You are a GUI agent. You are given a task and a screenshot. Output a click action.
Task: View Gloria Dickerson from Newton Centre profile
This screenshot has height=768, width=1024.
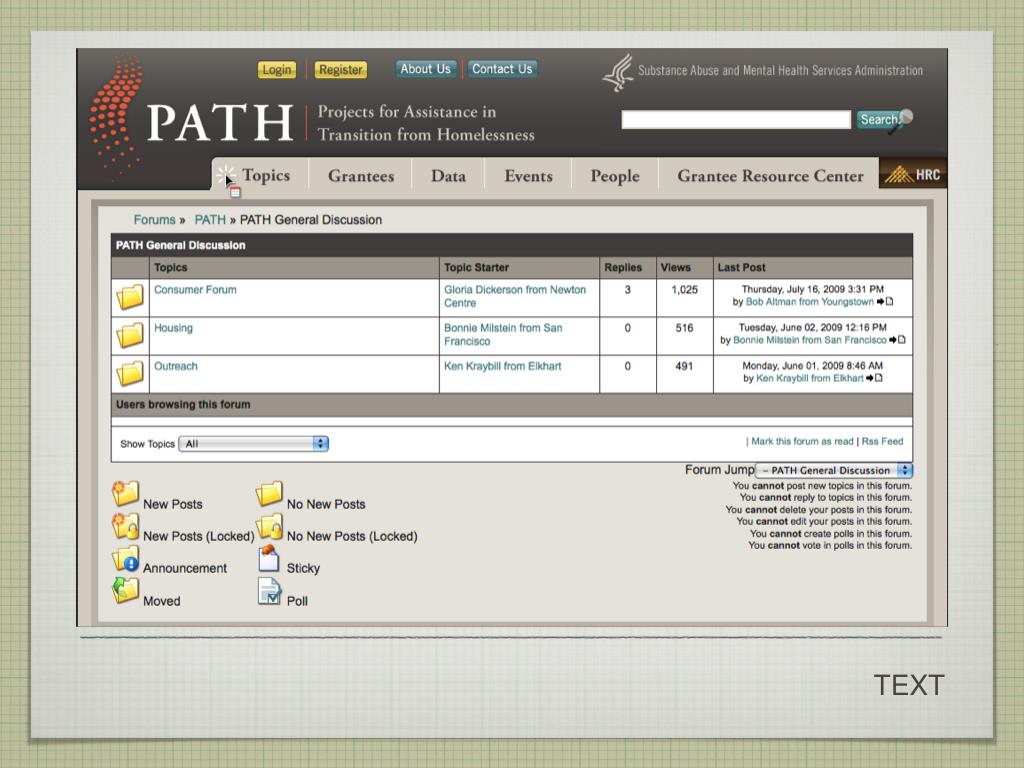(515, 296)
